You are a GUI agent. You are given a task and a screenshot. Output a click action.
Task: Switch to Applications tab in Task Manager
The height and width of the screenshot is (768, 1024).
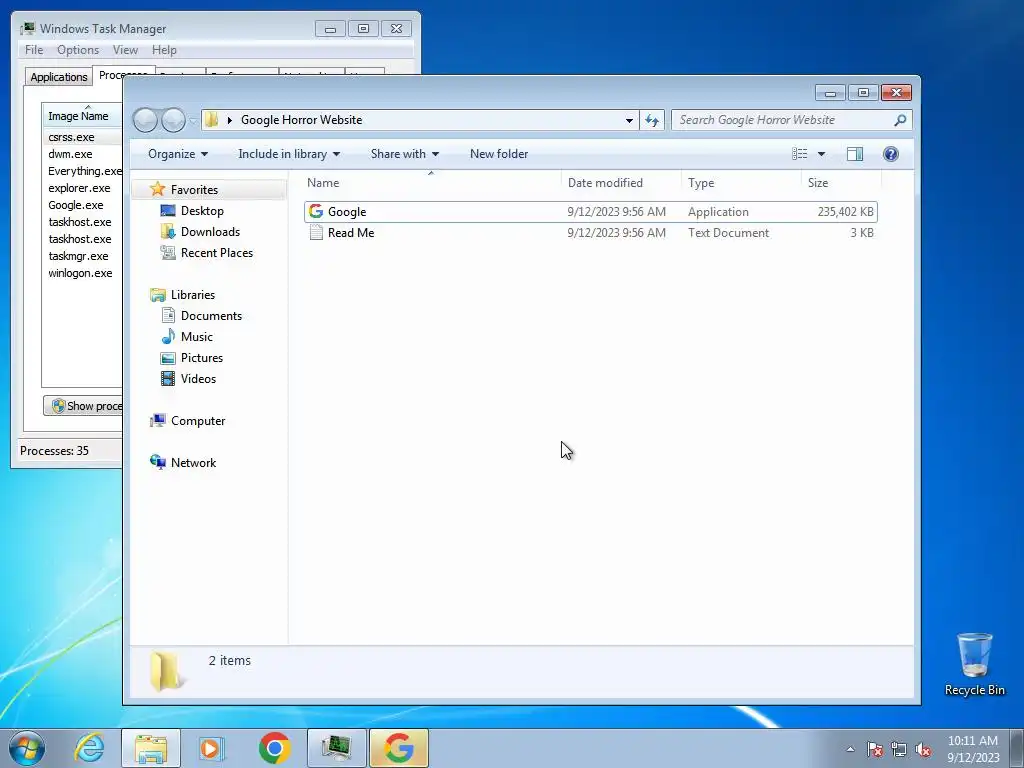tap(59, 77)
